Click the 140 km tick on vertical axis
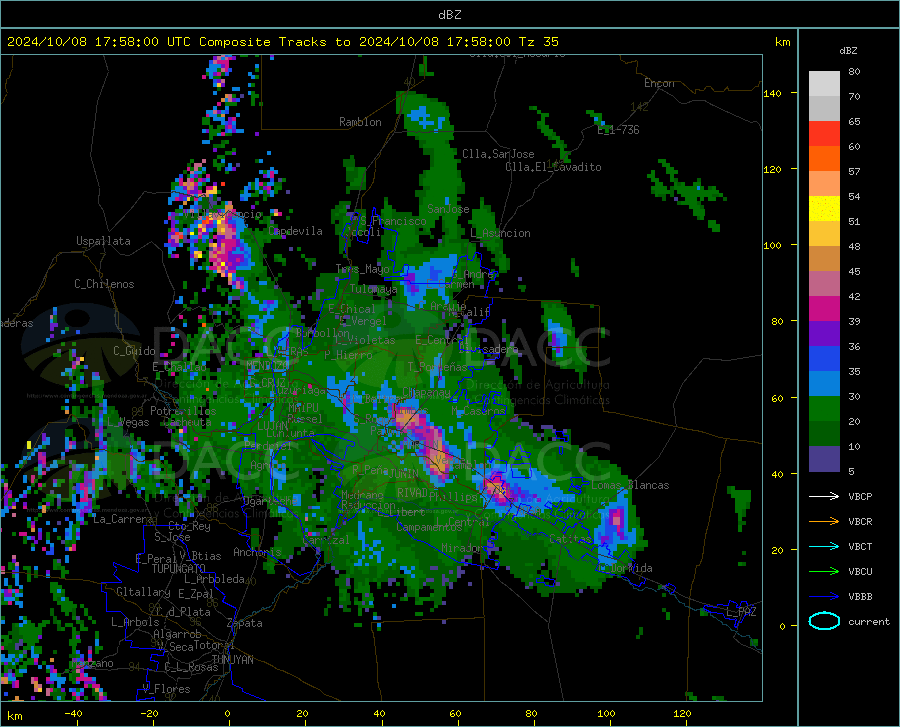 (772, 93)
